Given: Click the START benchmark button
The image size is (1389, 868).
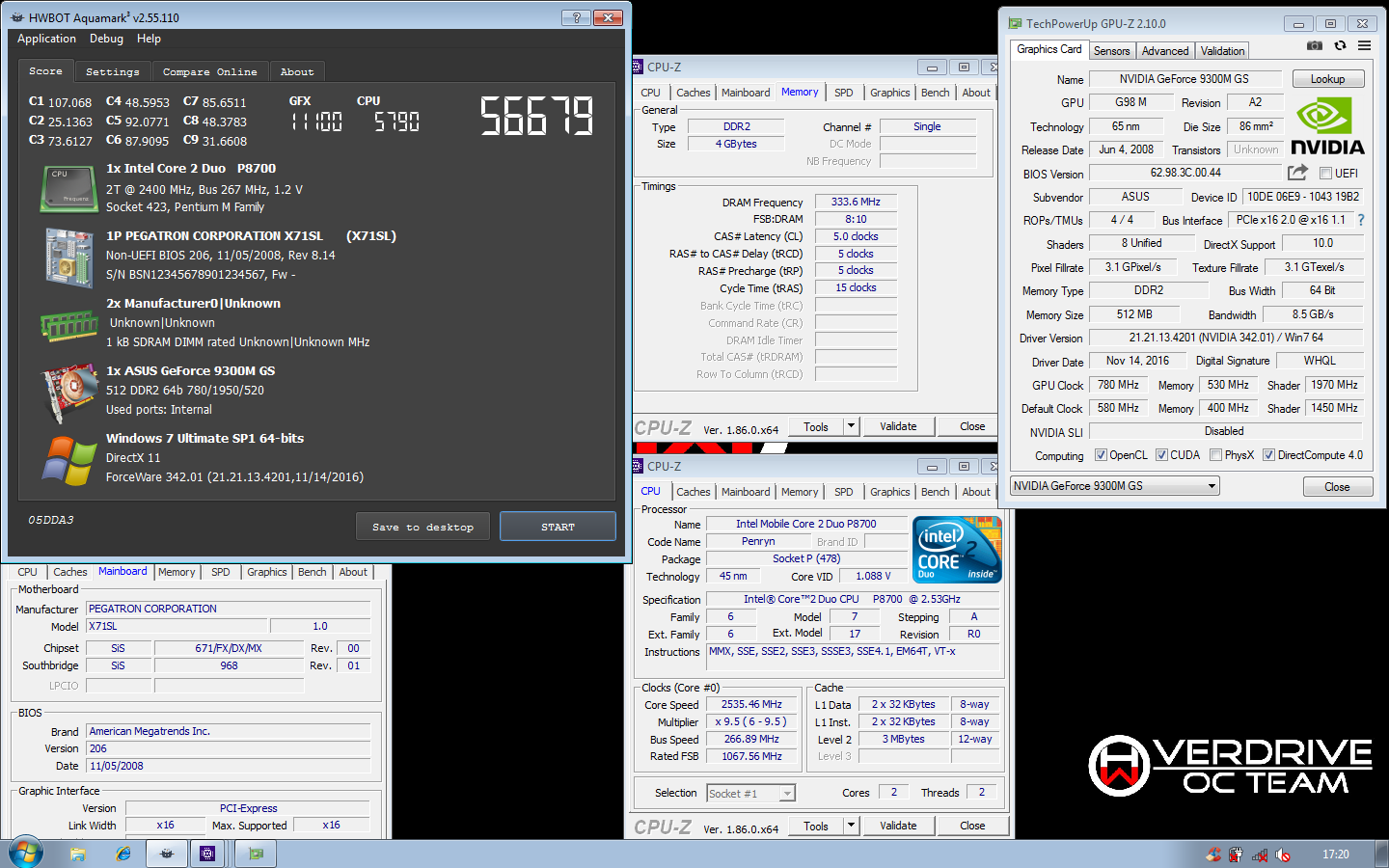Looking at the screenshot, I should (x=558, y=527).
